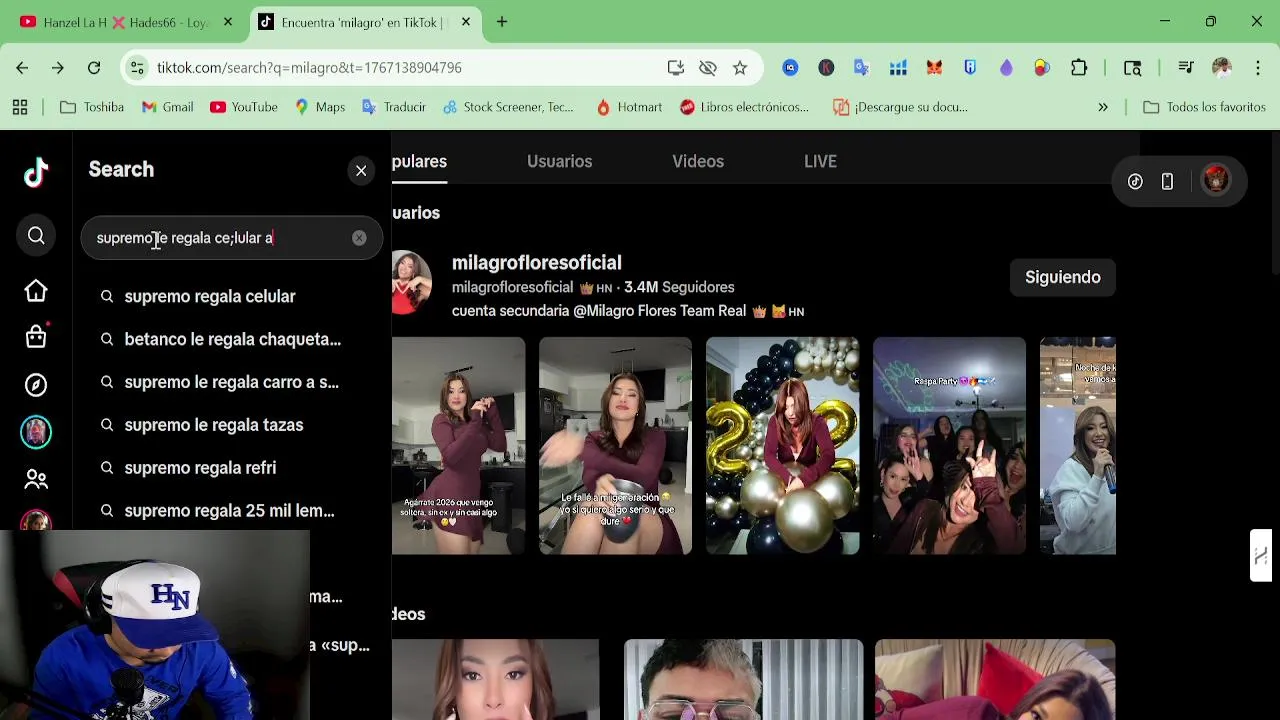This screenshot has width=1280, height=720.
Task: Click the address bar URL
Action: pos(309,68)
